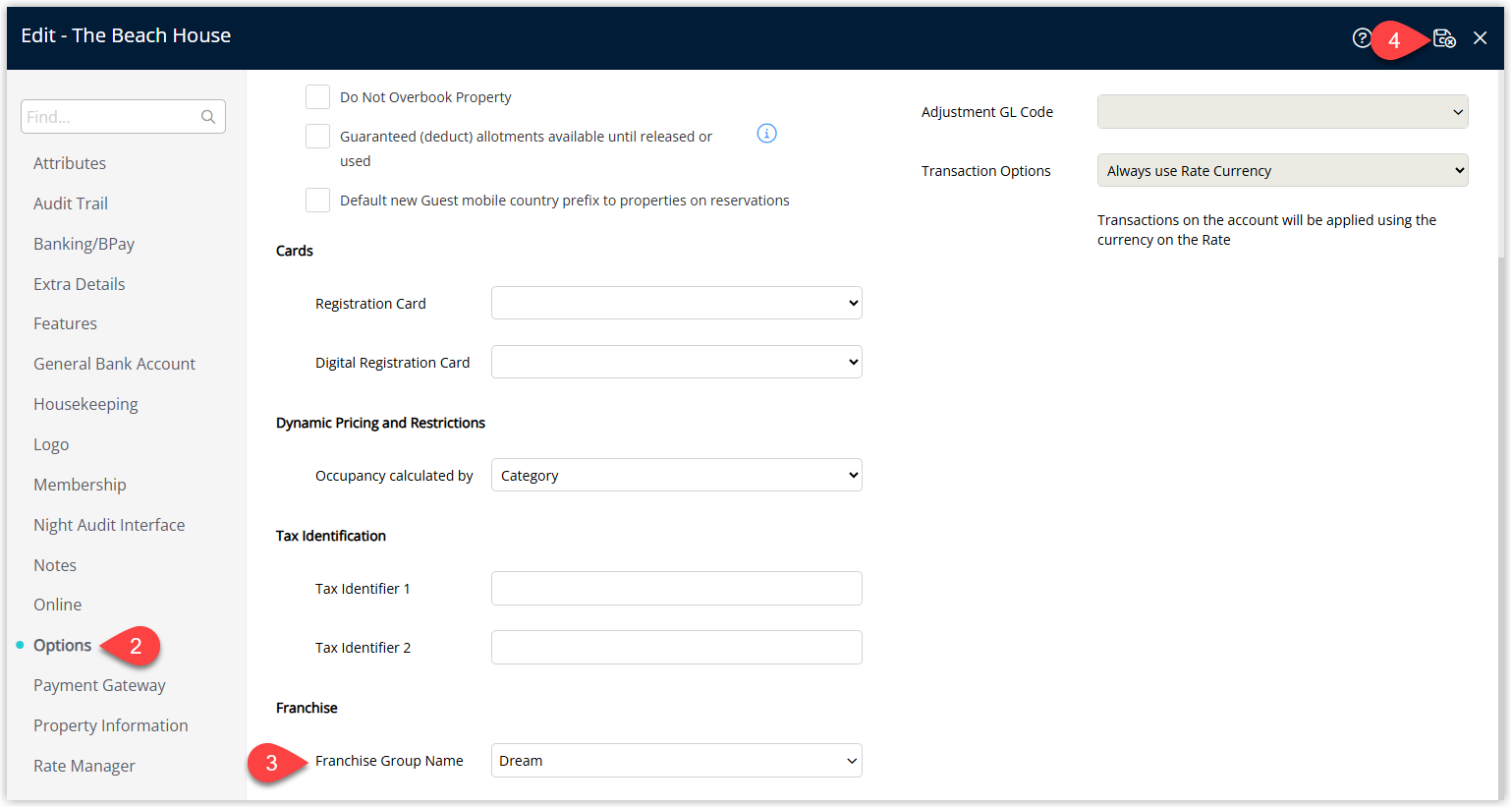Click the 'Transactions on the account' description text

click(x=1266, y=230)
